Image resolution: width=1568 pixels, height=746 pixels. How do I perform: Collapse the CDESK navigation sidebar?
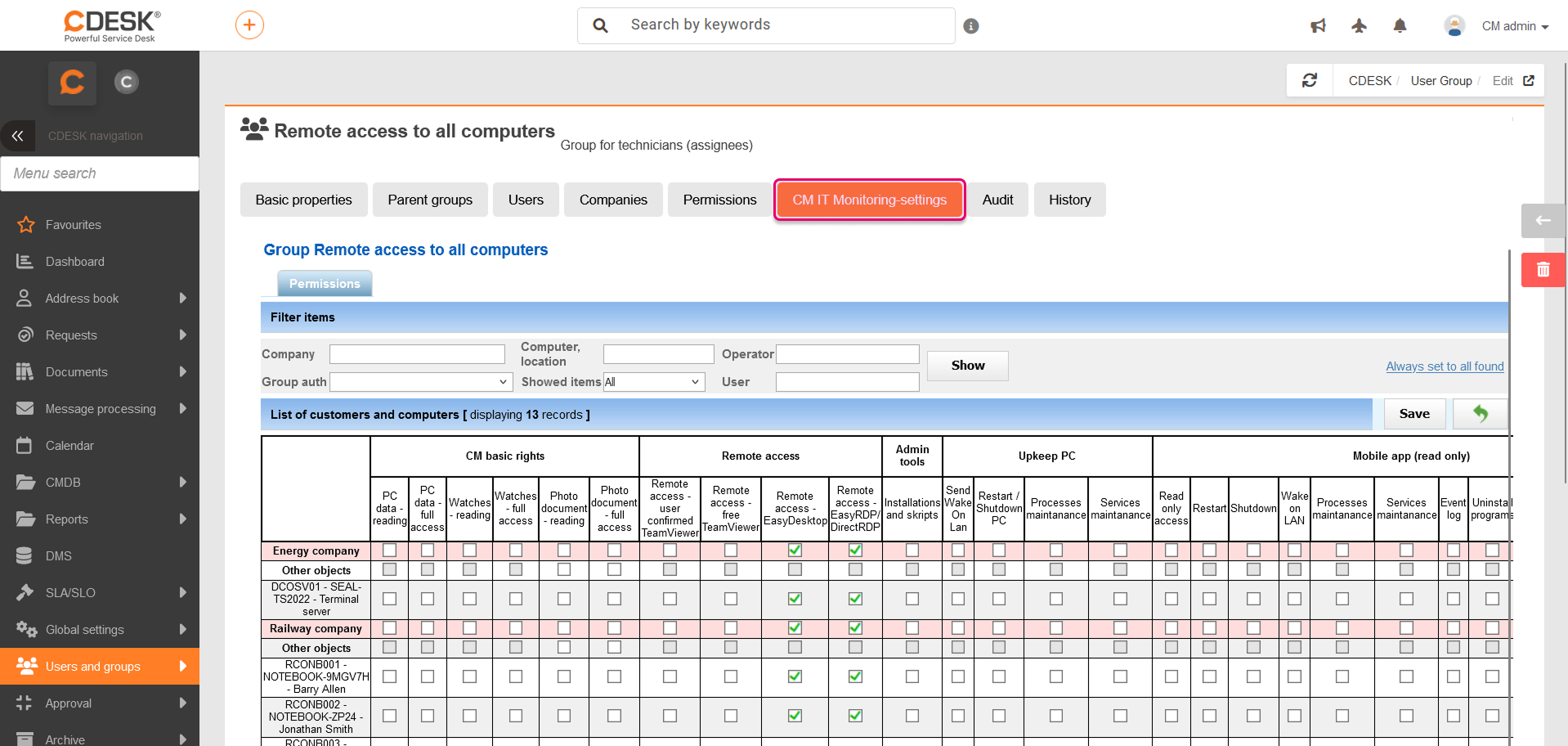tap(17, 136)
